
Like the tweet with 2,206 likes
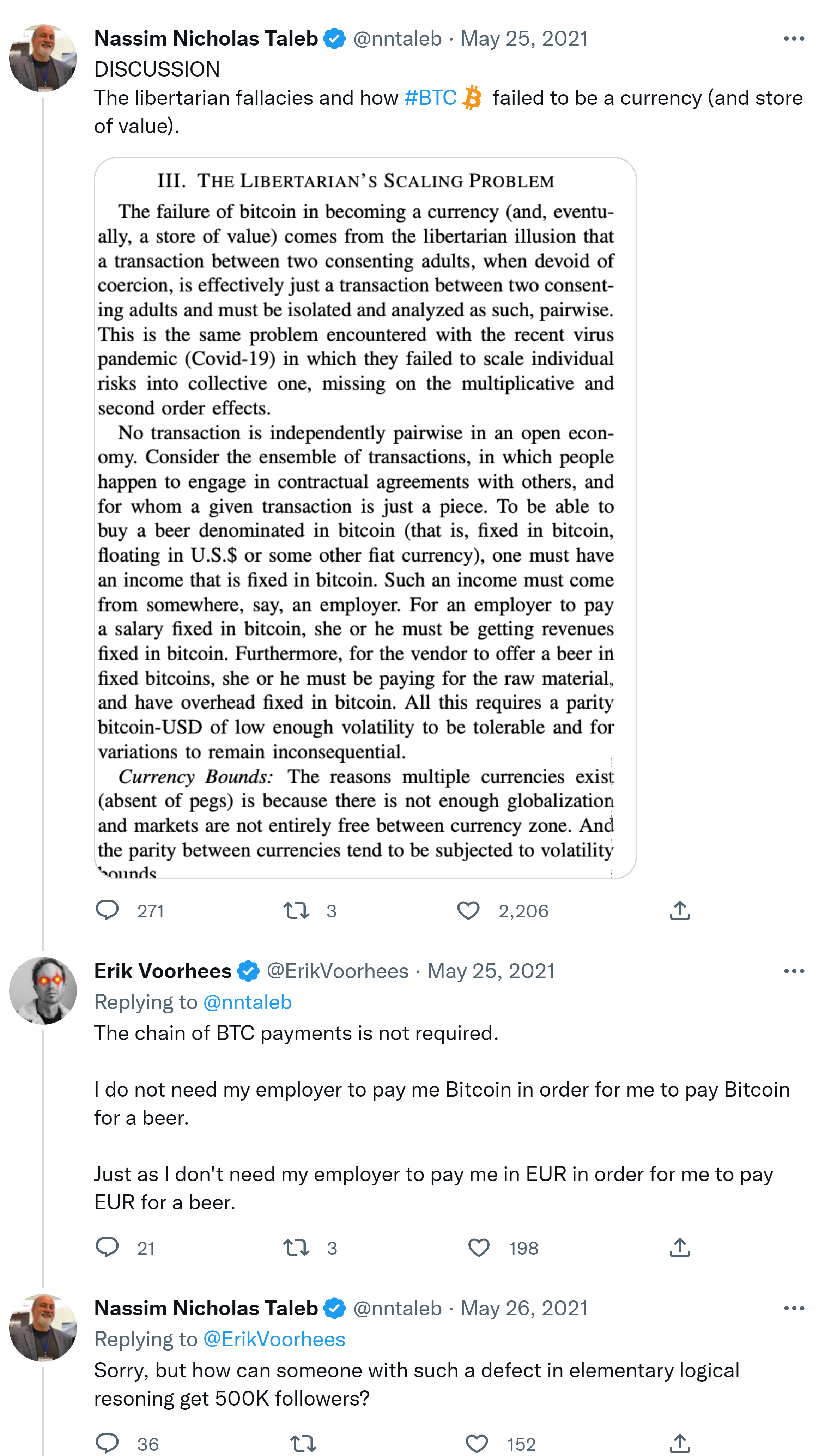468,910
